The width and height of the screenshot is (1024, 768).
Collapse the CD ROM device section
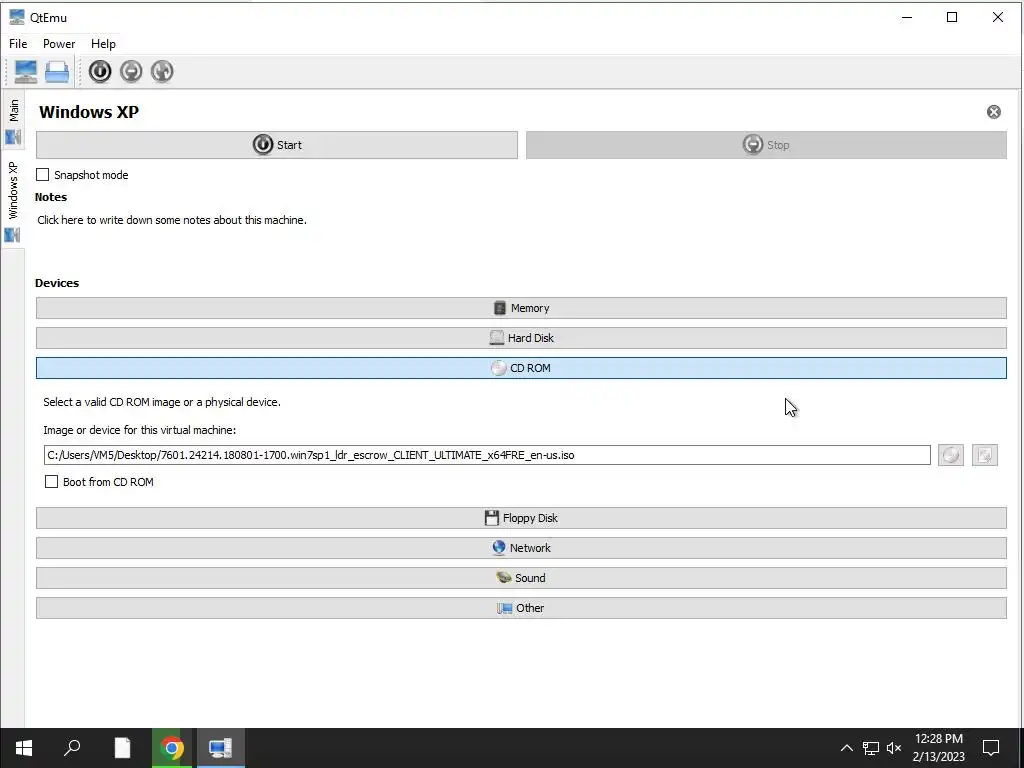(521, 368)
